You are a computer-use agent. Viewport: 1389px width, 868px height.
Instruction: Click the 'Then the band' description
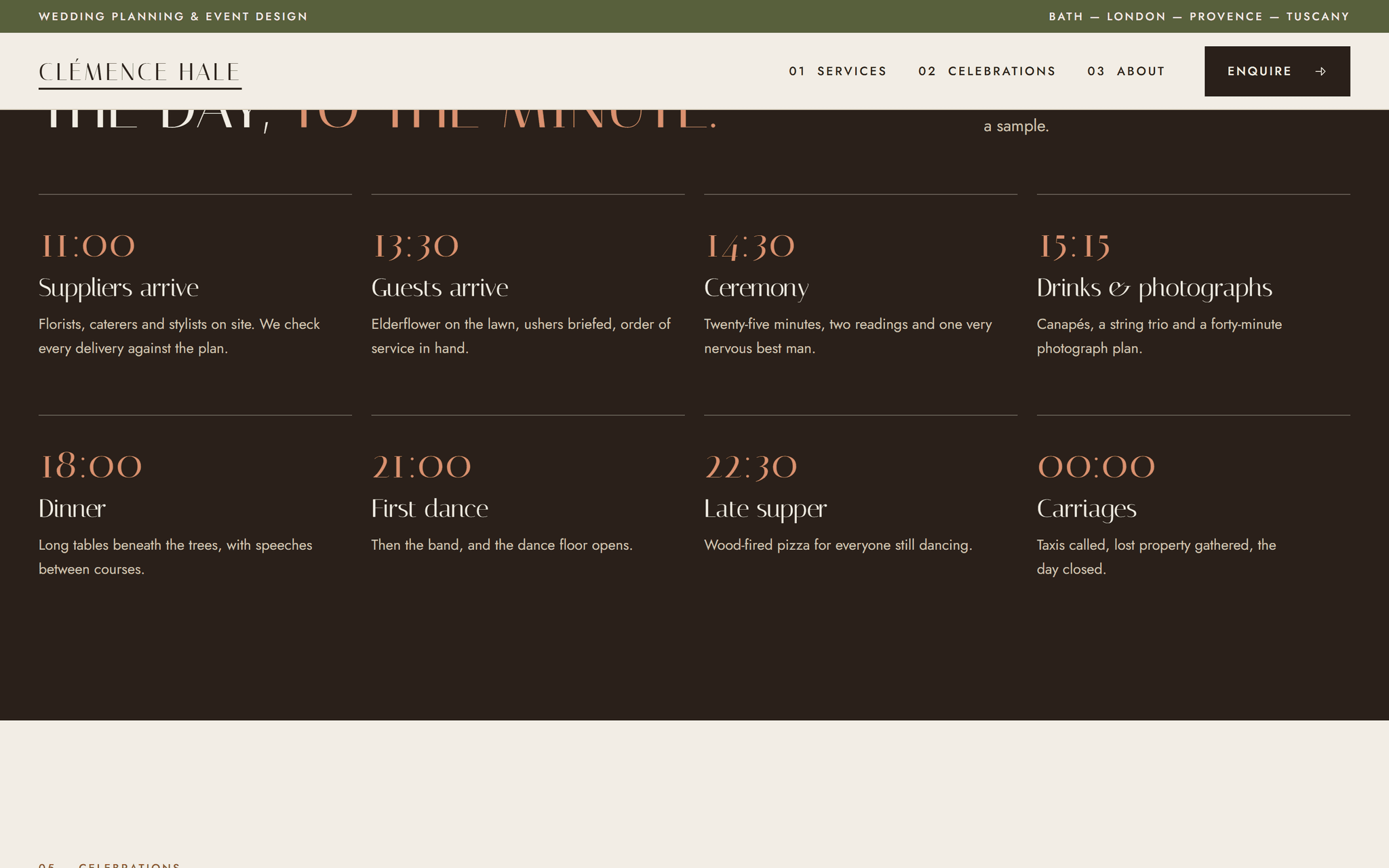(502, 545)
